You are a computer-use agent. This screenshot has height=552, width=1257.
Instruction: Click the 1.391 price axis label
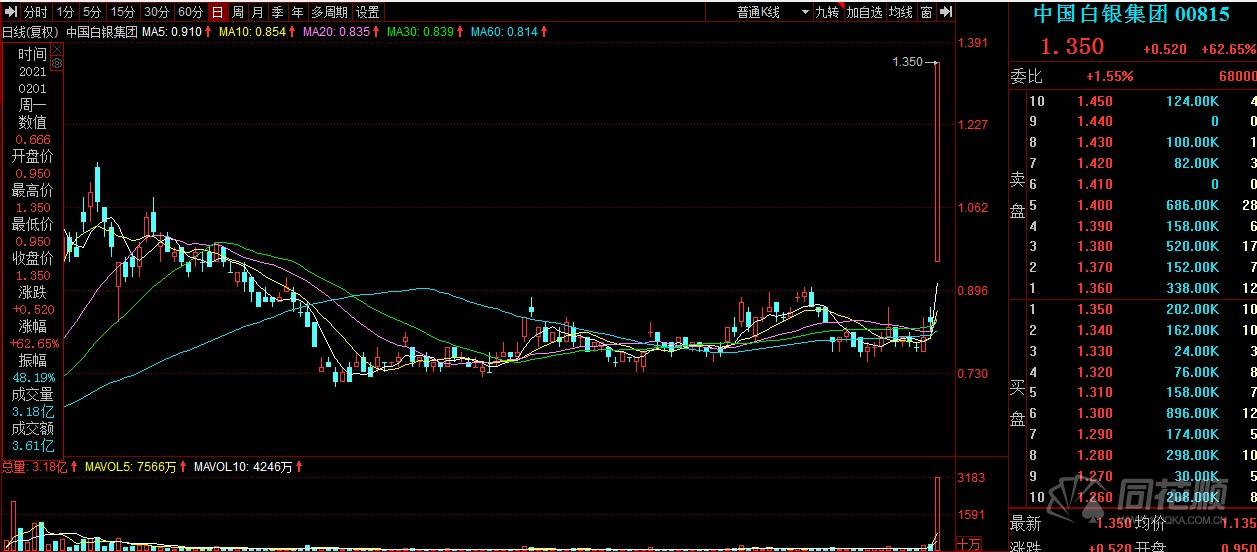tap(973, 43)
